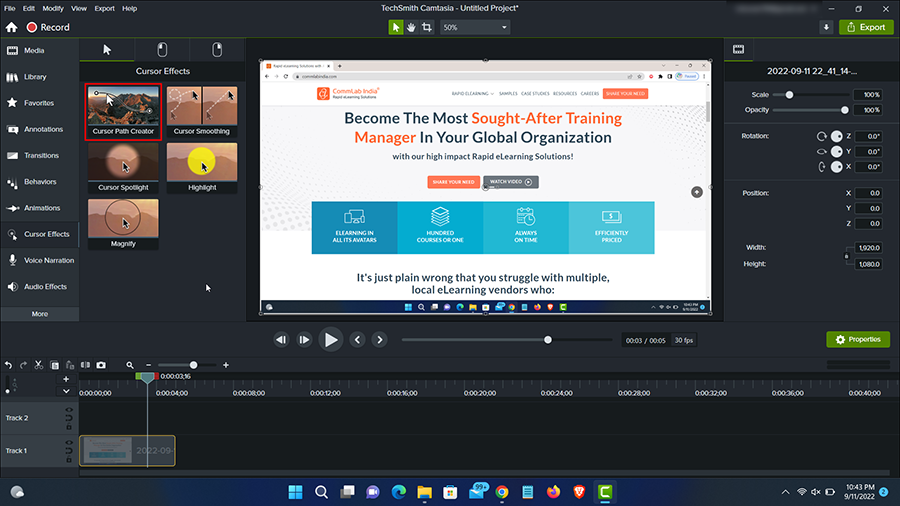Viewport: 900px width, 506px height.
Task: Select the visual properties tab
Action: point(739,50)
